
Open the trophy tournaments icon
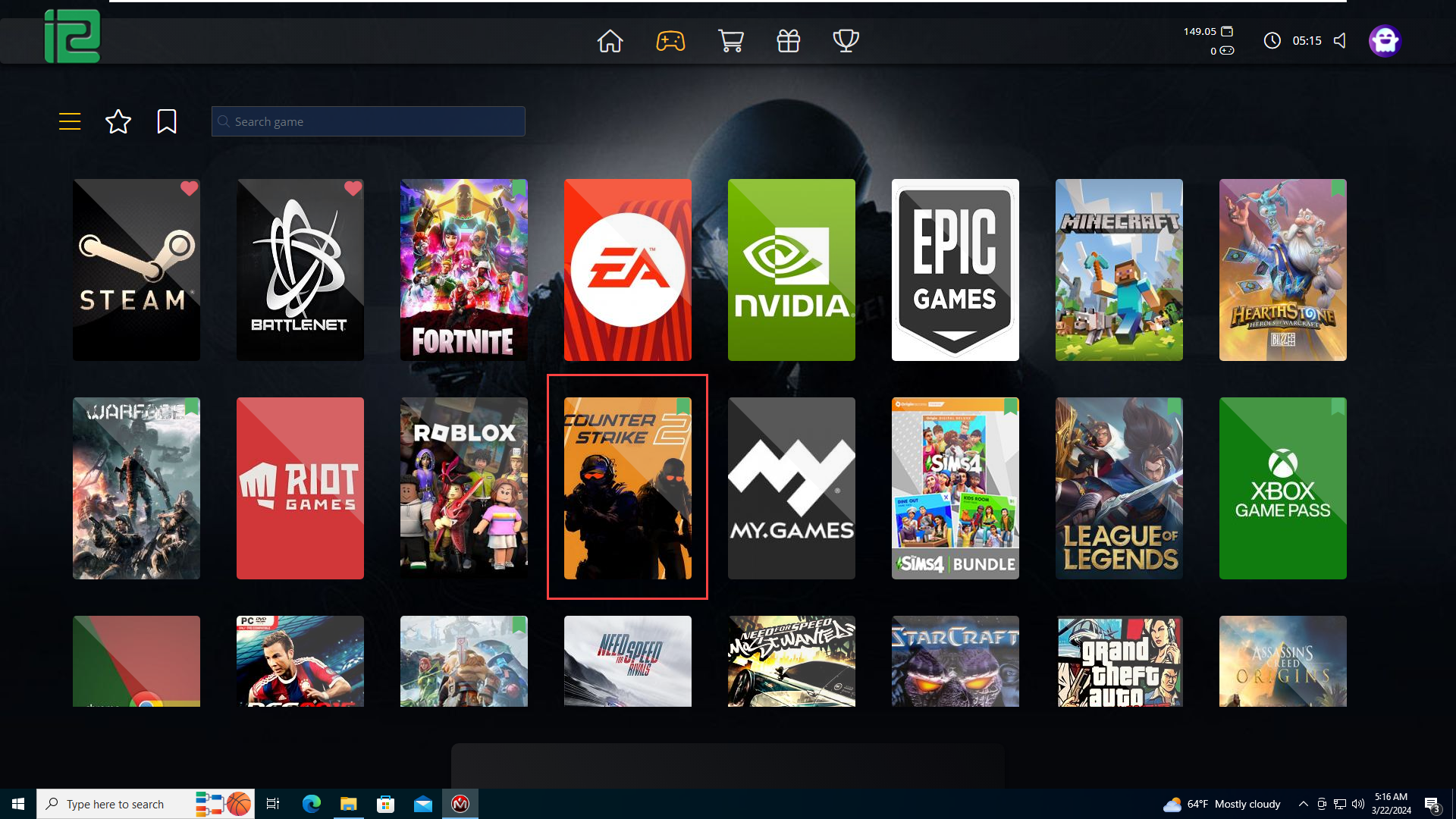pyautogui.click(x=846, y=41)
